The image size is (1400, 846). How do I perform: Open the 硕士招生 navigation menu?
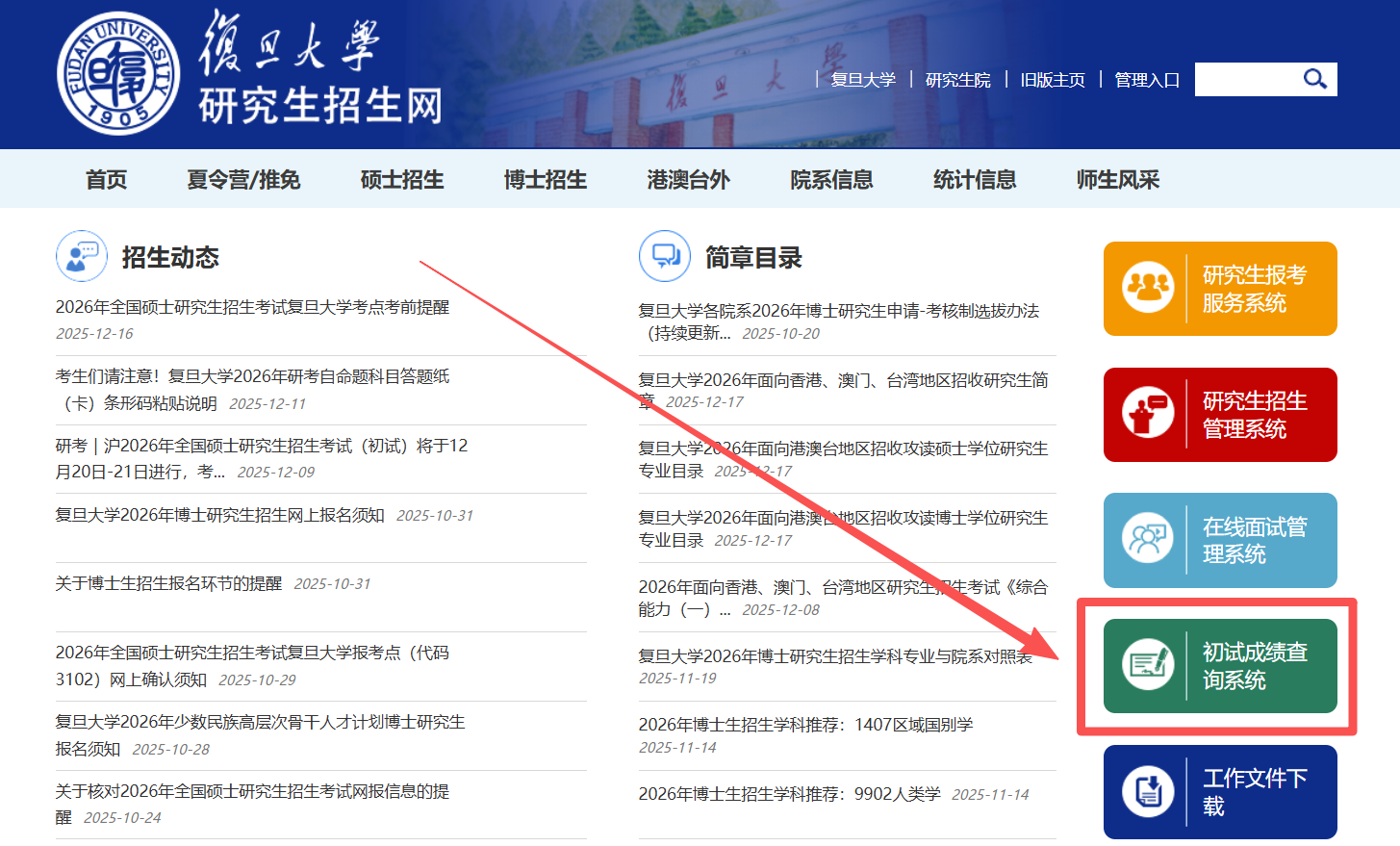click(x=402, y=180)
